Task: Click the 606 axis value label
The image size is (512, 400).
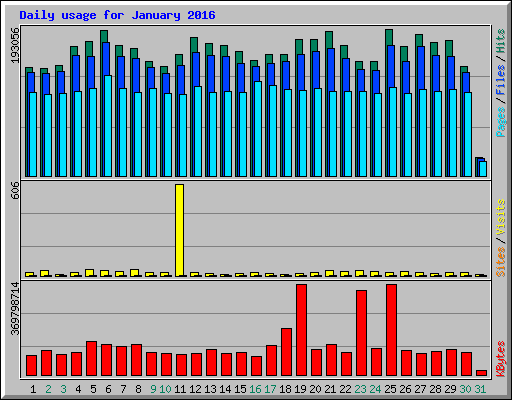Action: [15, 190]
